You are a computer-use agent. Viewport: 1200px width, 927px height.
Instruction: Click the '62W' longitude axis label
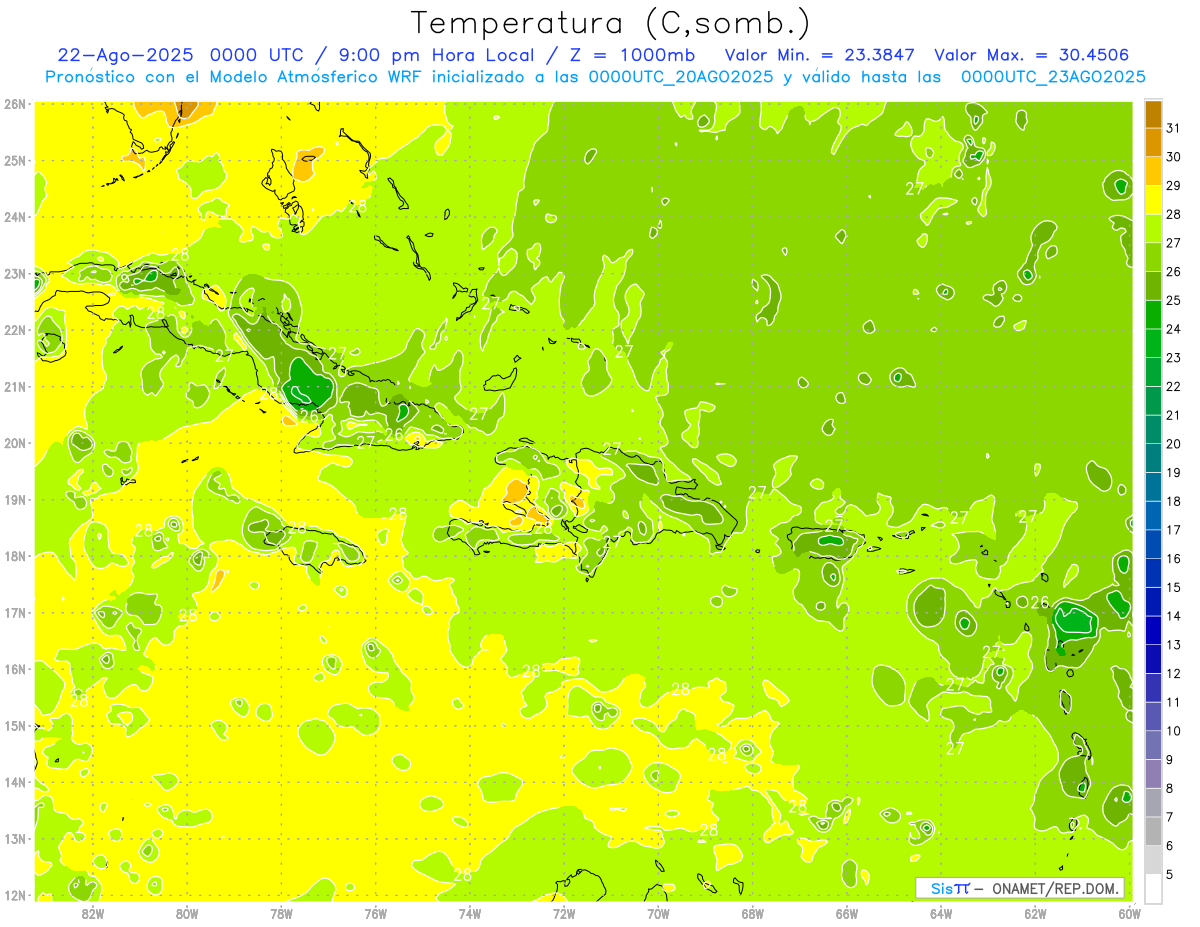click(1036, 913)
